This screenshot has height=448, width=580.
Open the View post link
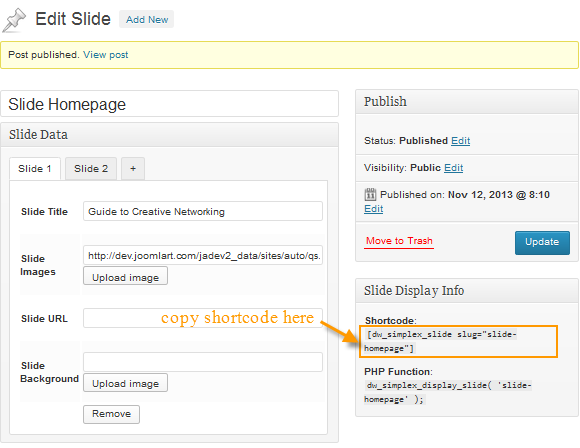coord(105,55)
